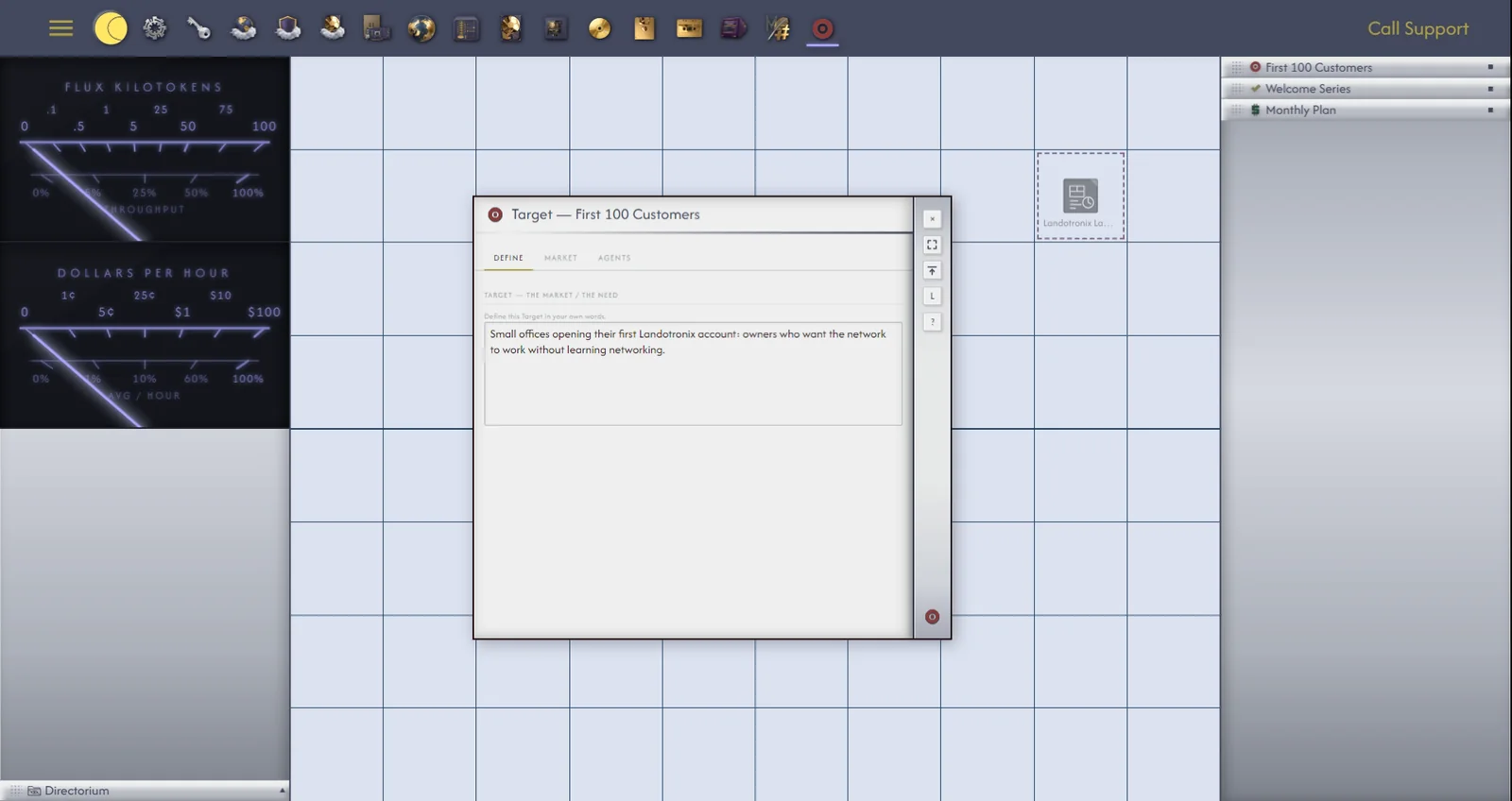Screen dimensions: 1512x801
Task: Toggle the square marker on the Welcome Series row
Action: click(x=1490, y=89)
